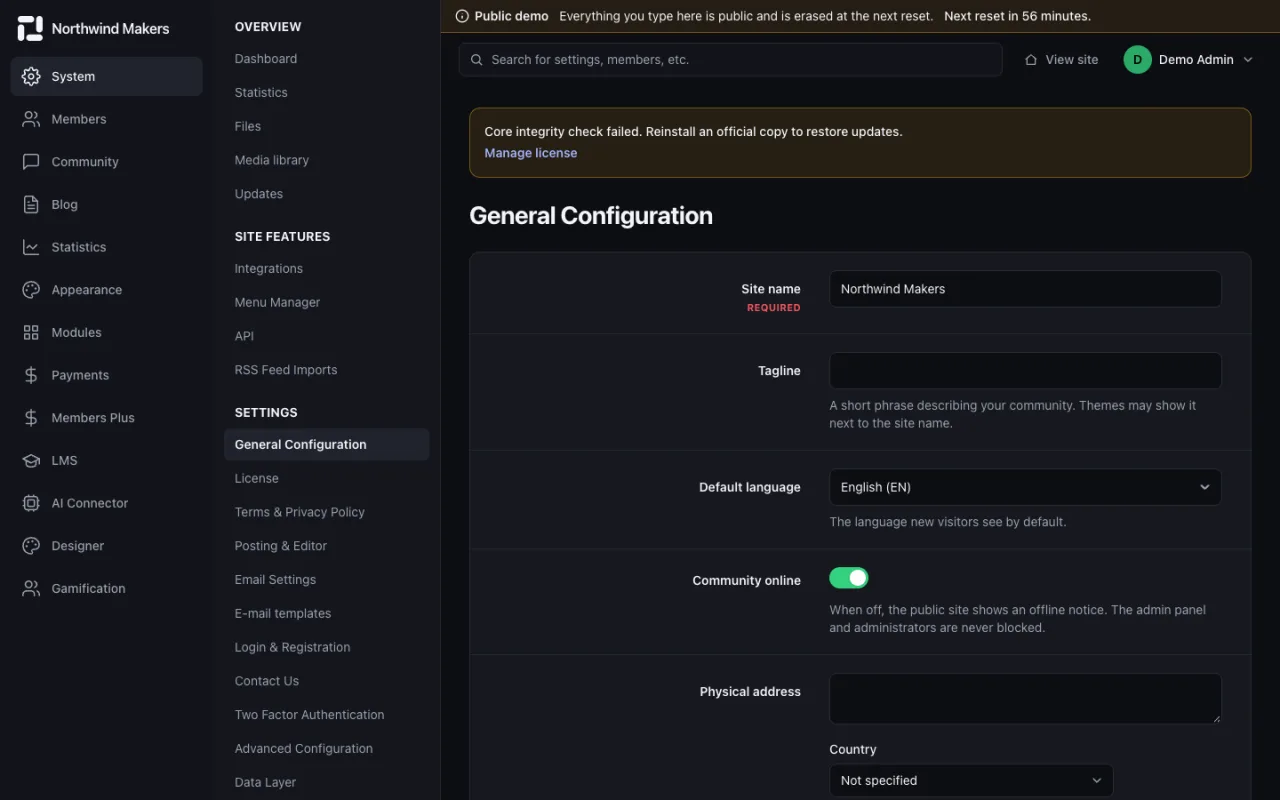Click the Manage license link
Screen dimensions: 1280x800
pos(531,153)
